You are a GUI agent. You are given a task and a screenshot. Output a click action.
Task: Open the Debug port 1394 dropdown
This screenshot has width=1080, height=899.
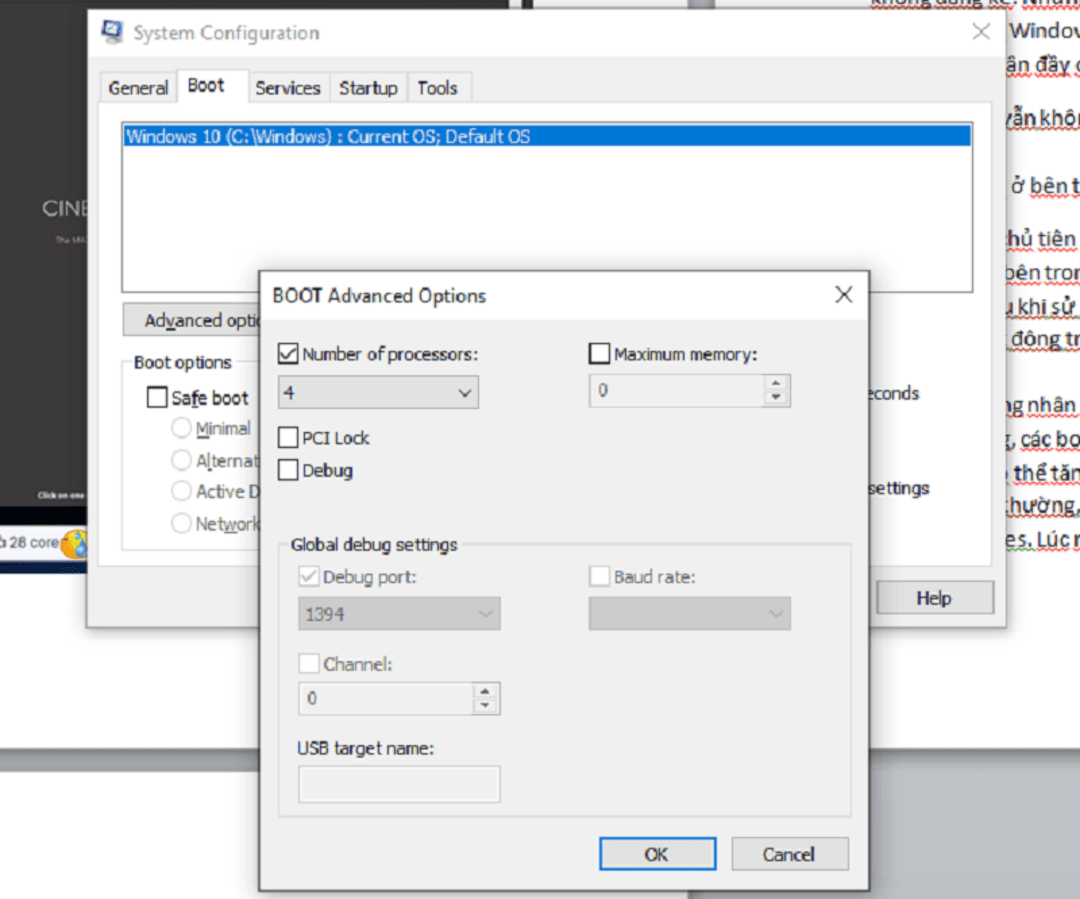(399, 614)
